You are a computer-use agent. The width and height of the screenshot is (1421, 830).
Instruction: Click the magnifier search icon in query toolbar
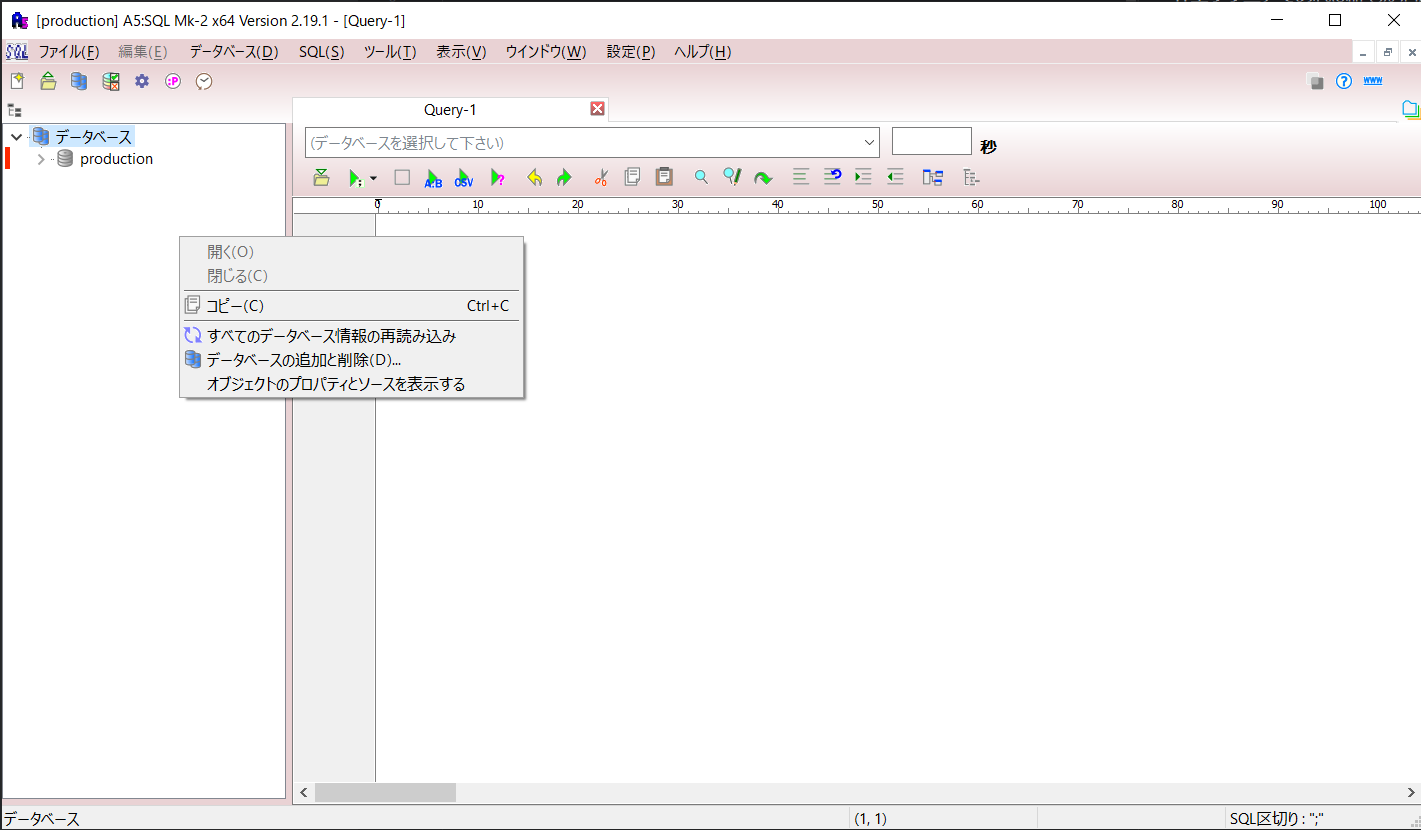(x=701, y=178)
